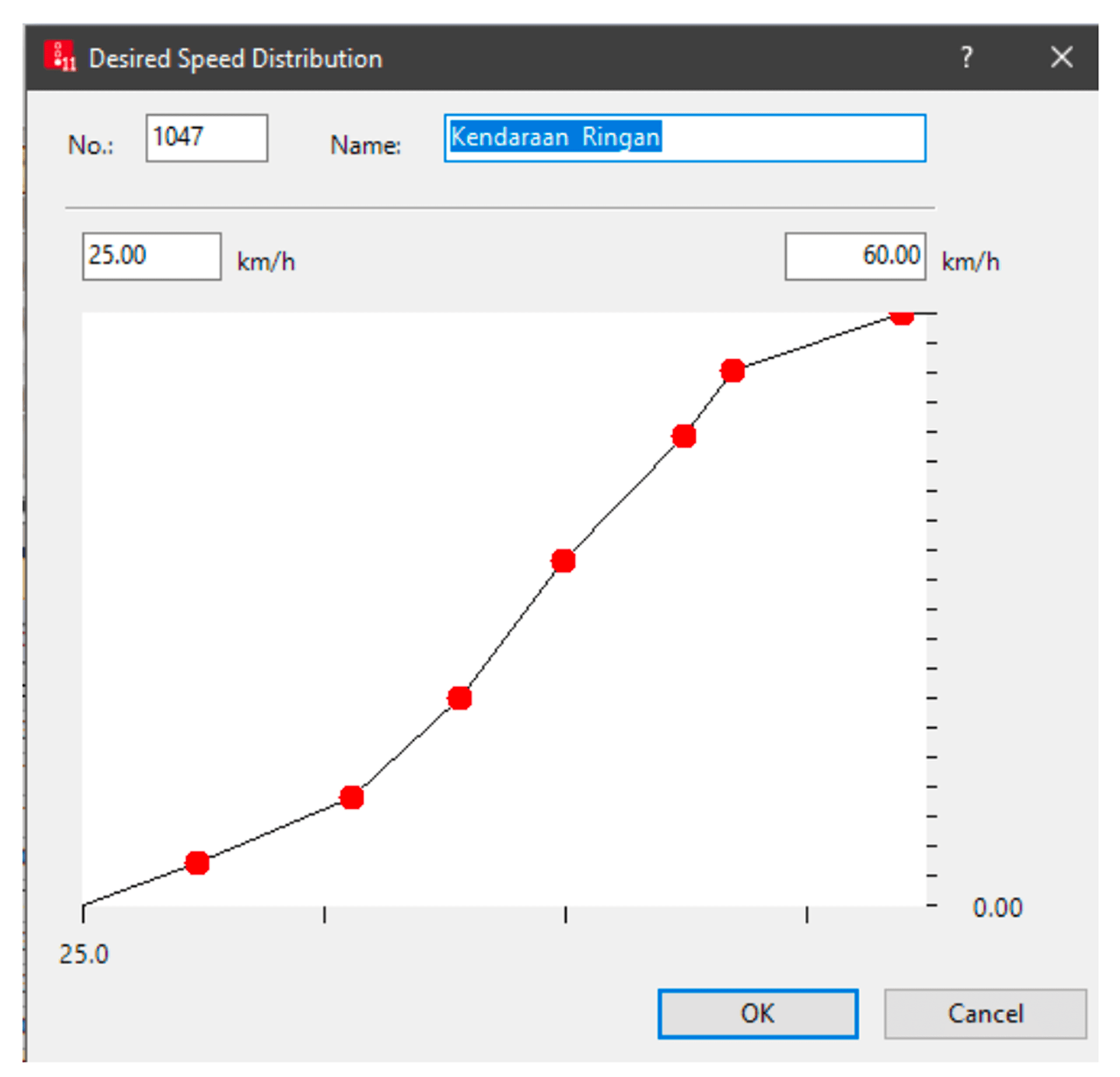Click the 0.00 label beside the graph
The height and width of the screenshot is (1077, 1120).
tap(997, 908)
